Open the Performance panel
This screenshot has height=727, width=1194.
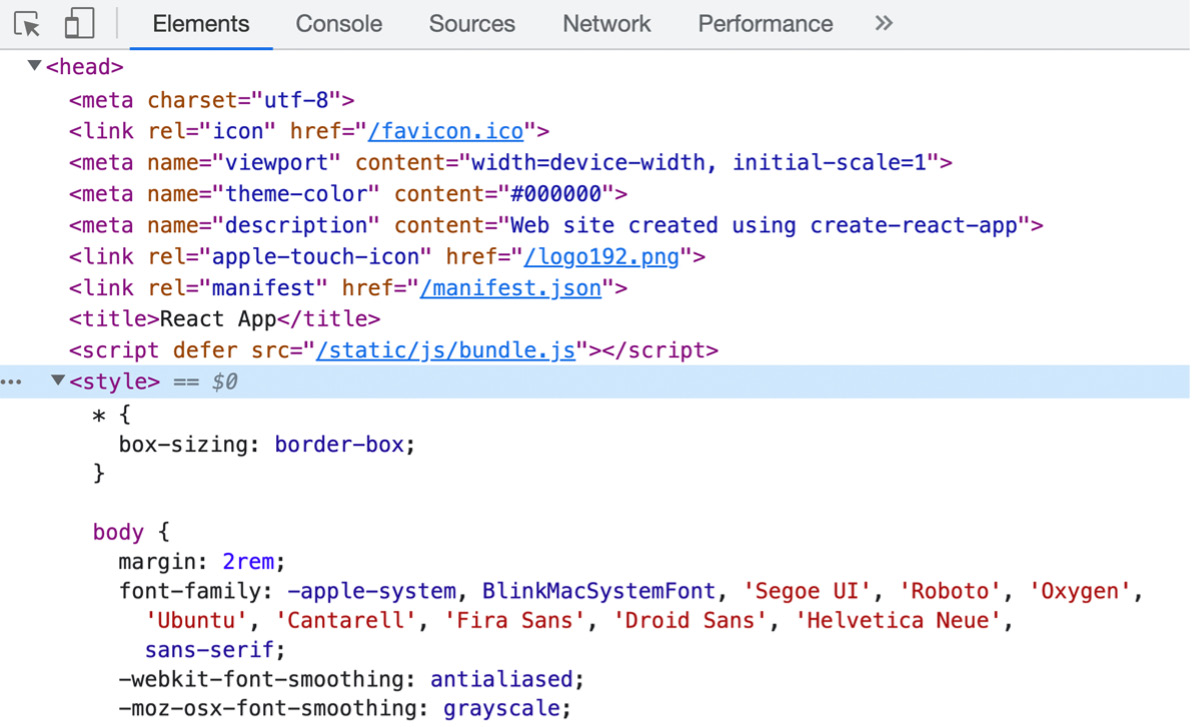(765, 23)
